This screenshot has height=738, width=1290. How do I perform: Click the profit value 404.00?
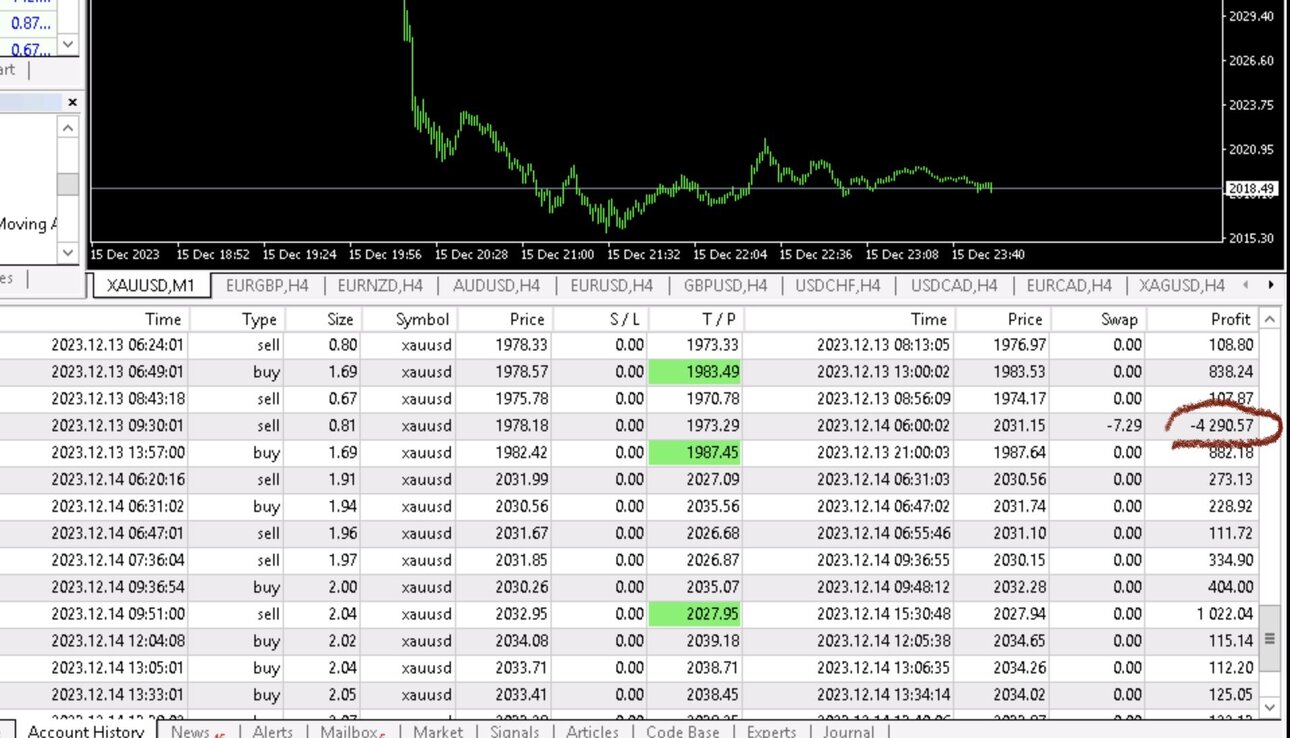pos(1230,587)
